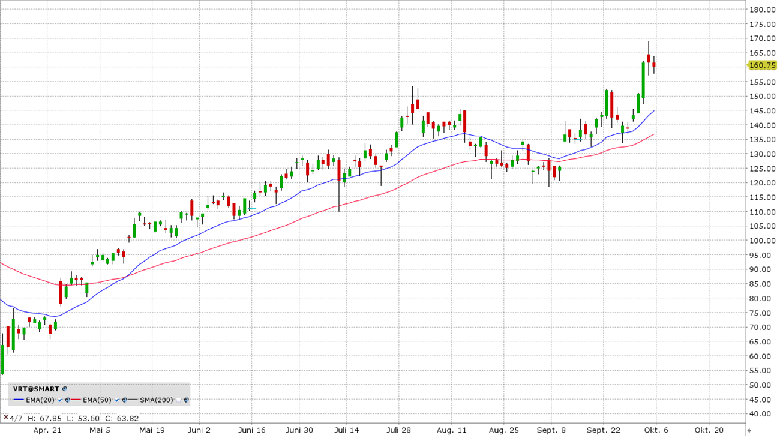
Task: Click the Juni 30 date axis label
Action: pos(300,431)
